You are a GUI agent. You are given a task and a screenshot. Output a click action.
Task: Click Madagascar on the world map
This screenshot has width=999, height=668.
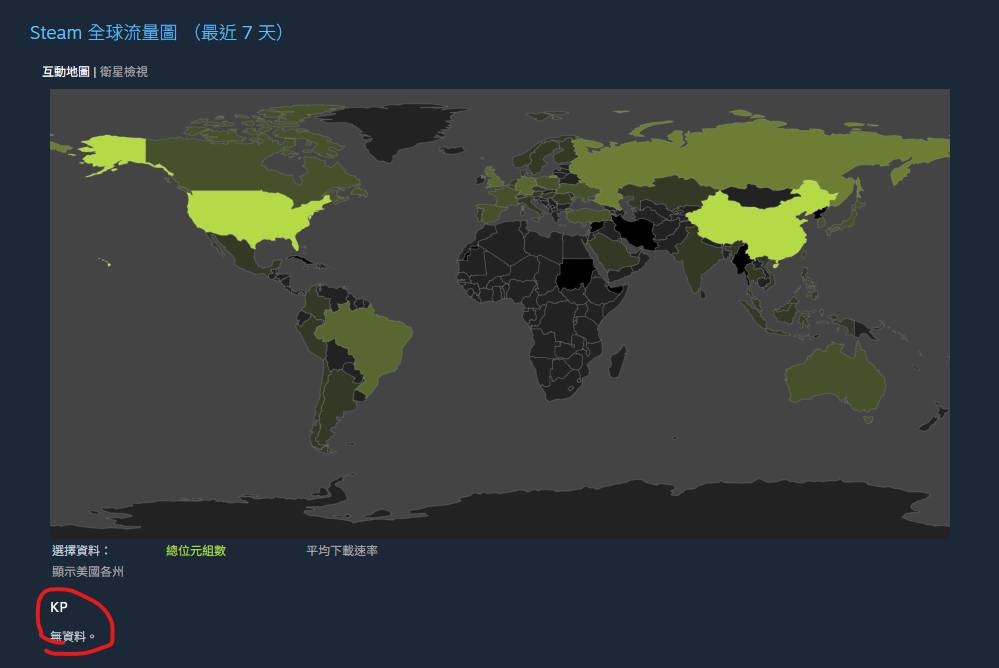(x=617, y=361)
